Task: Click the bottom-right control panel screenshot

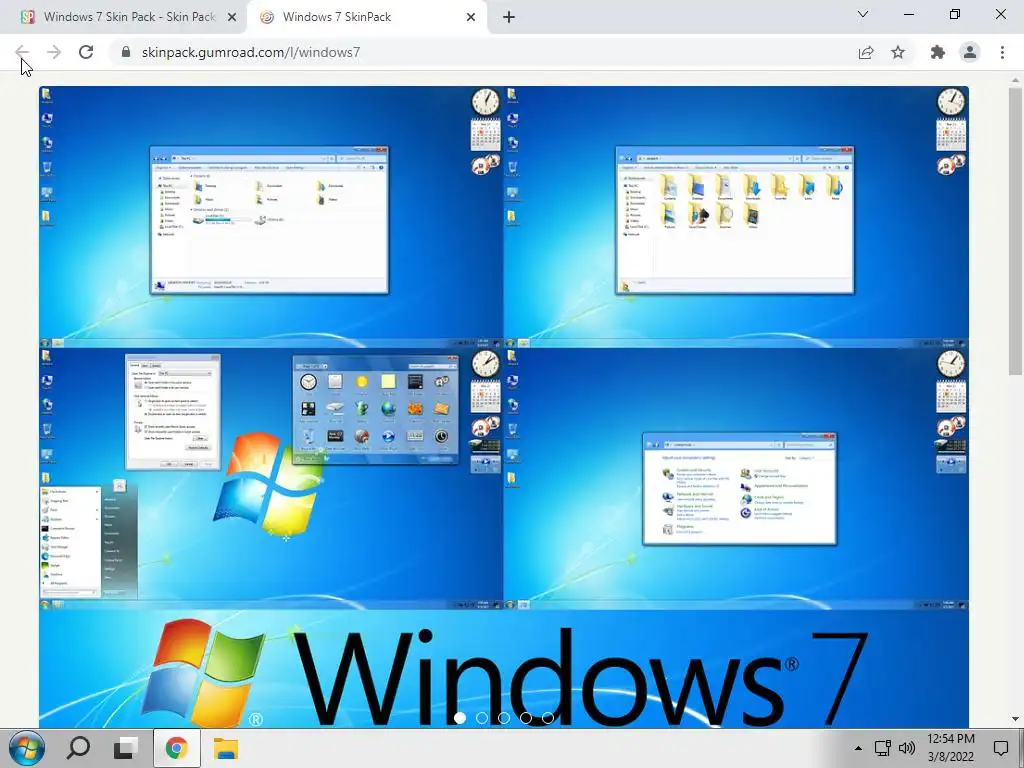Action: point(736,479)
